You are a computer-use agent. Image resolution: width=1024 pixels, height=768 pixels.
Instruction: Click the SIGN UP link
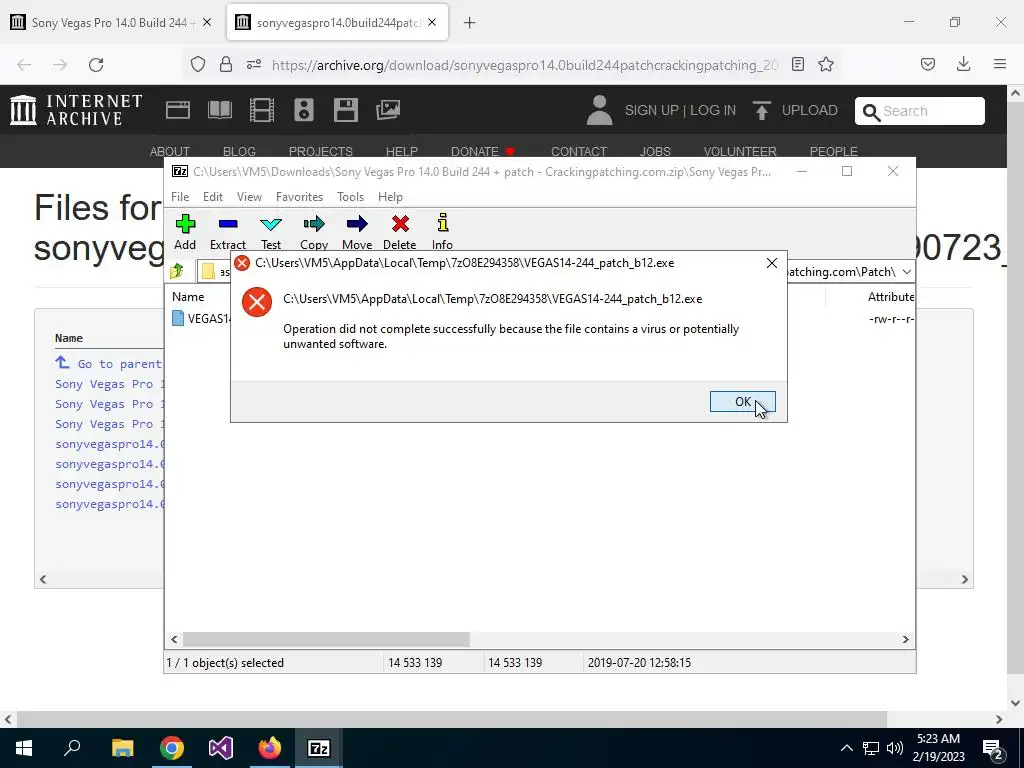tap(652, 110)
